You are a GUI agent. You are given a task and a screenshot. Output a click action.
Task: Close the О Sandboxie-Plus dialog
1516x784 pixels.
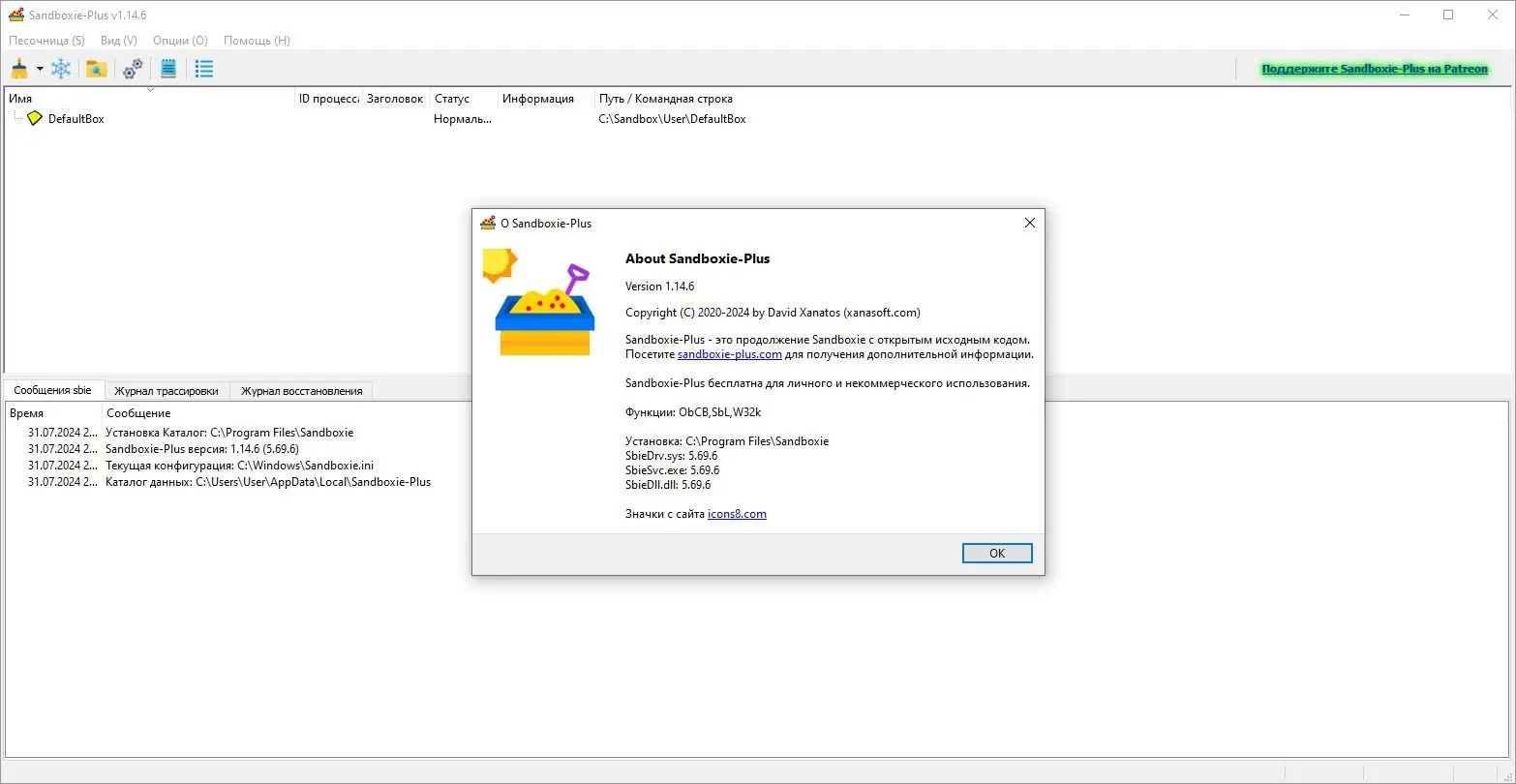(x=1030, y=223)
